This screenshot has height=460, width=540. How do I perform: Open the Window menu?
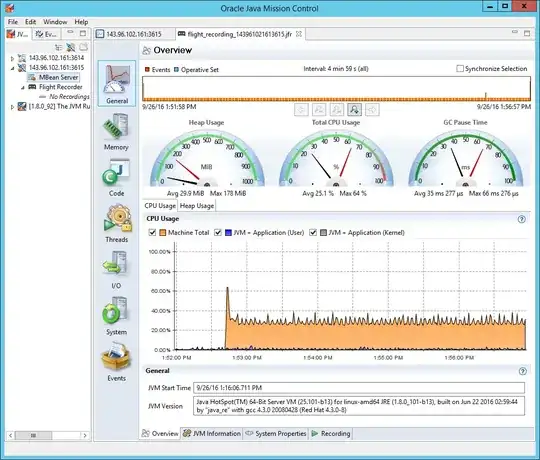click(55, 22)
